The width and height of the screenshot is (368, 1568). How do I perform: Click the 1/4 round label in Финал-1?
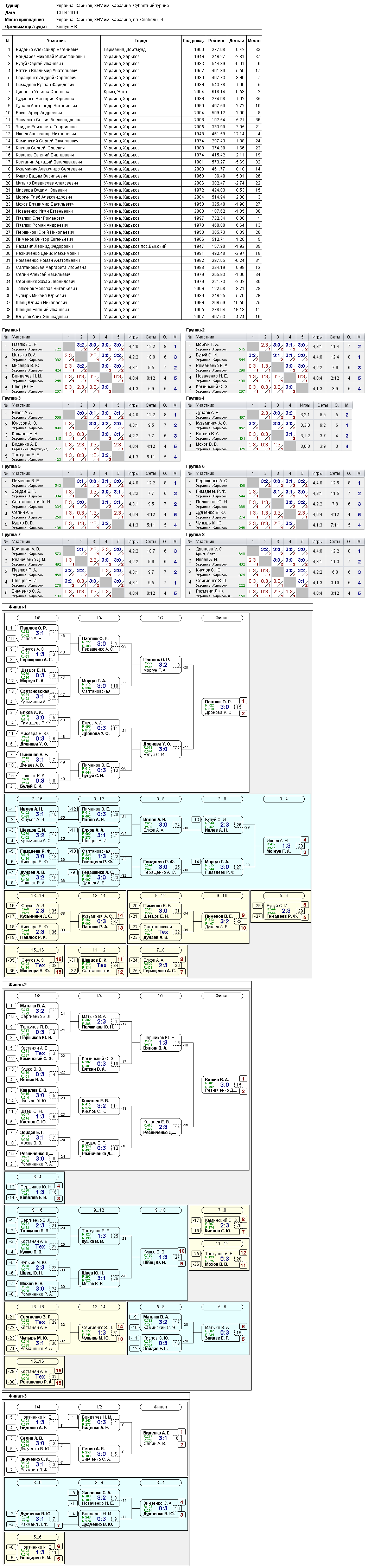99,618
